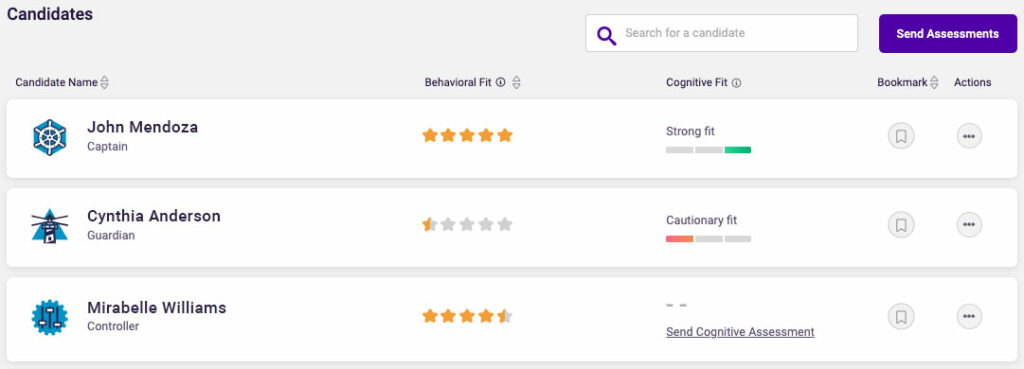Open actions menu for Cynthia Anderson

coord(969,225)
